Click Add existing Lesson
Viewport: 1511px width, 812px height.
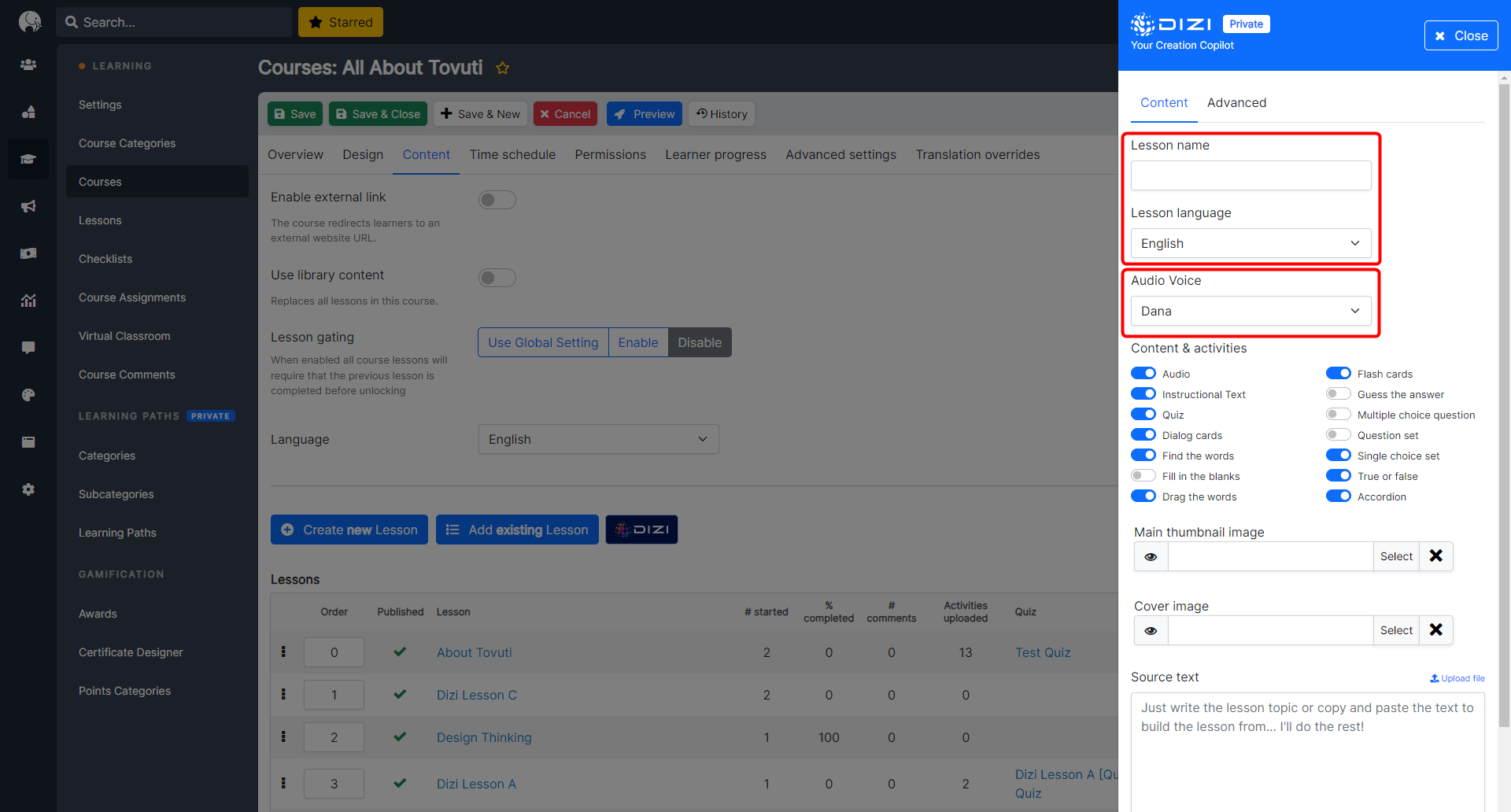(517, 530)
